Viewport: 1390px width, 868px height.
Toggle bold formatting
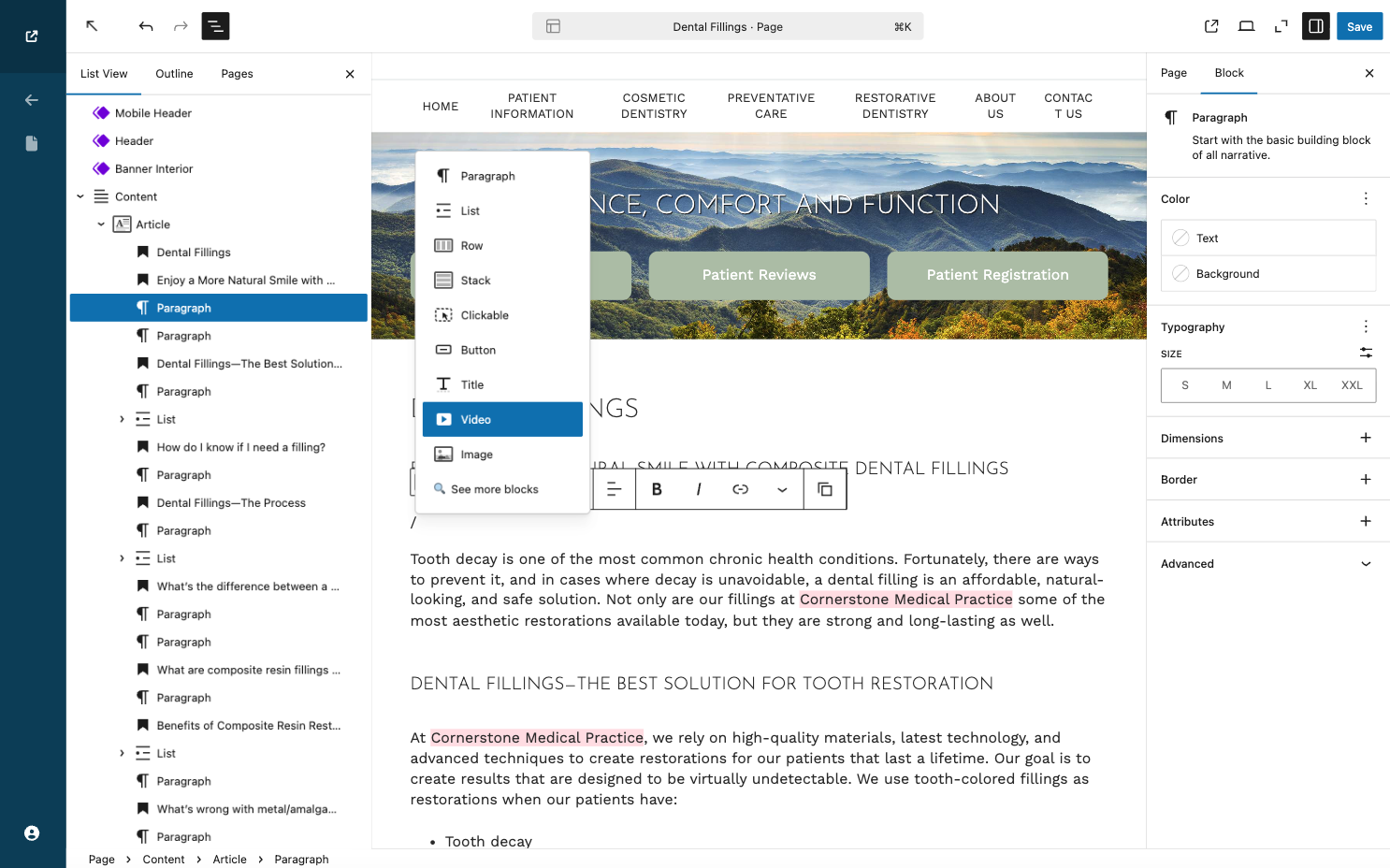(x=657, y=489)
